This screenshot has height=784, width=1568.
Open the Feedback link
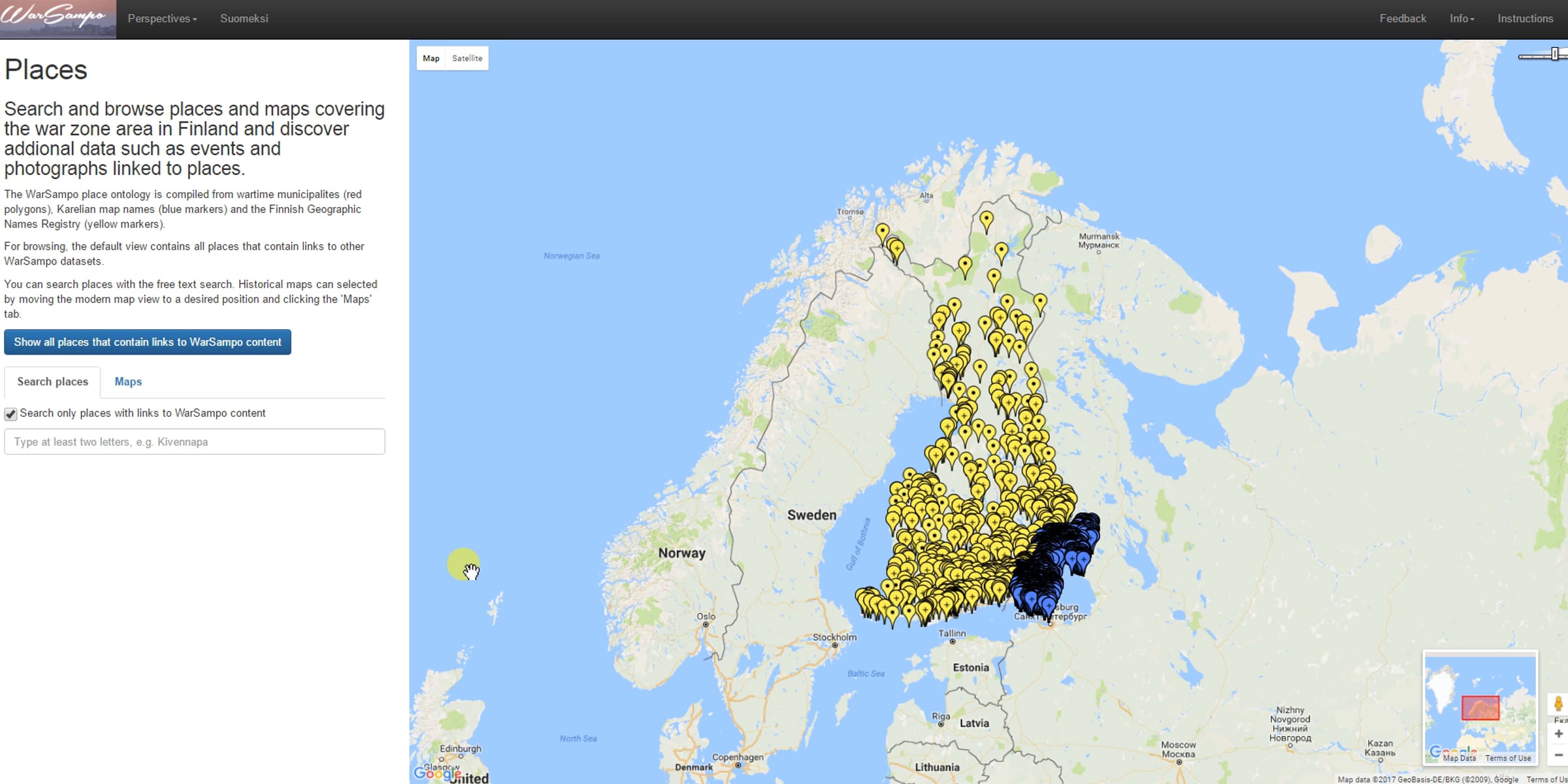coord(1403,19)
